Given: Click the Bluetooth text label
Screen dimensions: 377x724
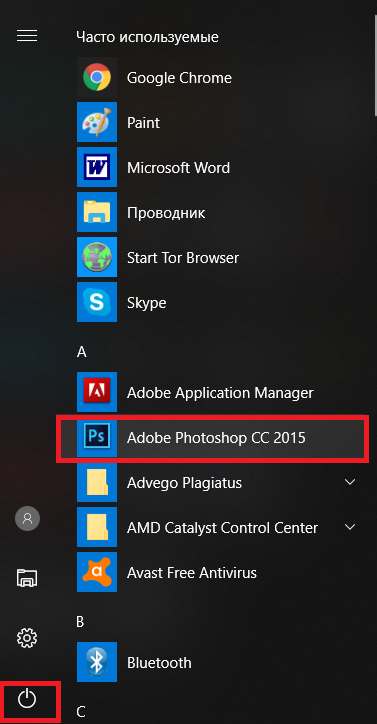Looking at the screenshot, I should [159, 663].
